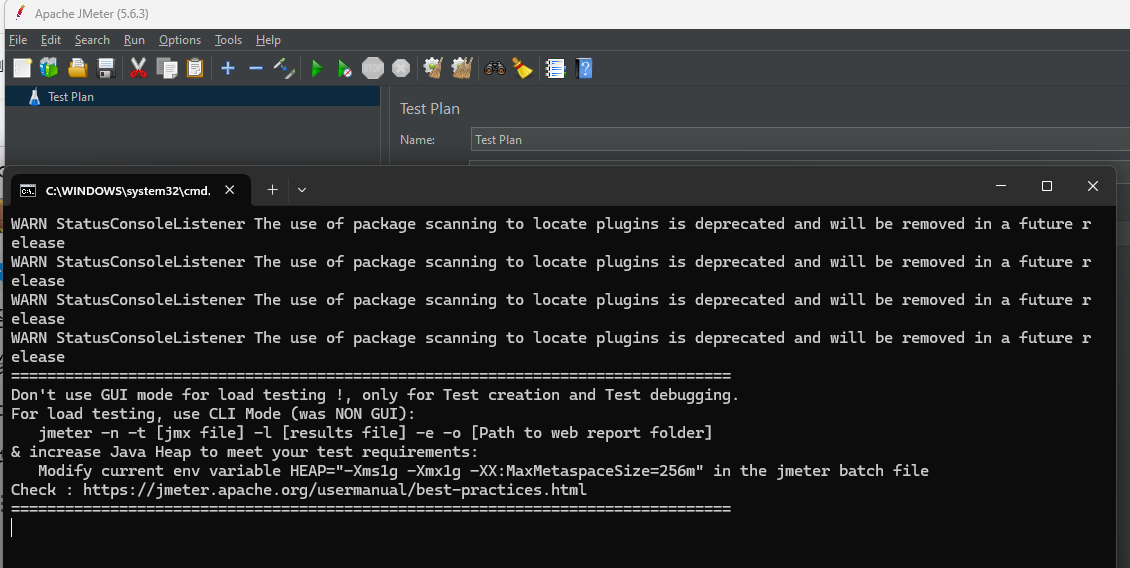Click the Reset search broom icon

pyautogui.click(x=522, y=68)
